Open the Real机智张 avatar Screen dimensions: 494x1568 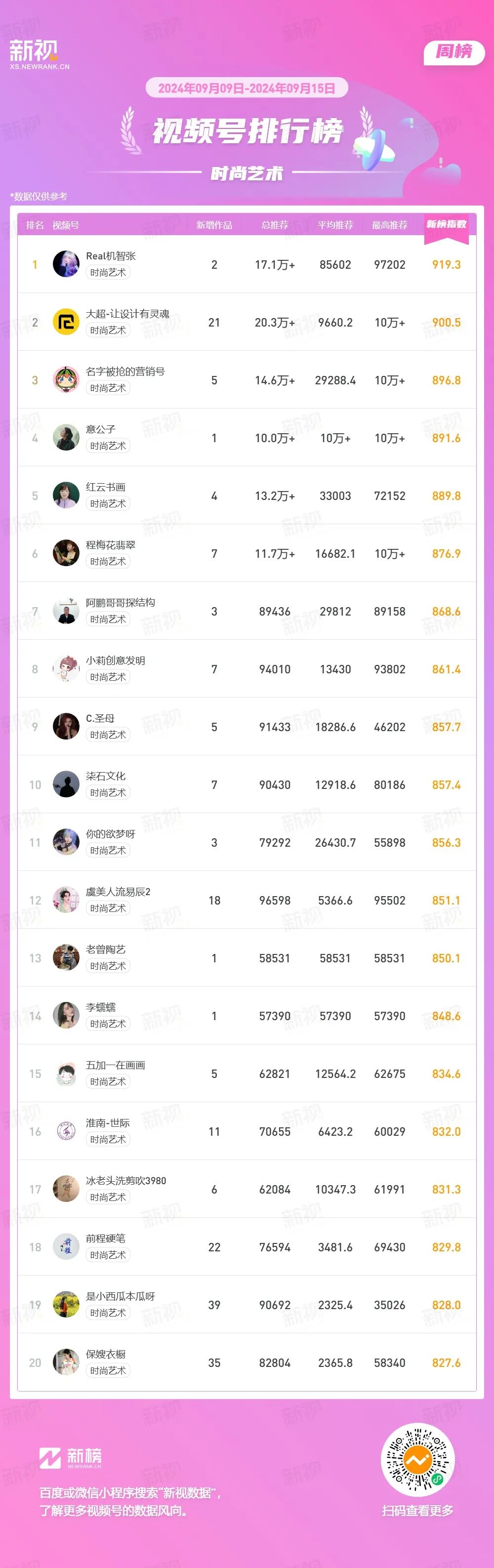(x=66, y=264)
